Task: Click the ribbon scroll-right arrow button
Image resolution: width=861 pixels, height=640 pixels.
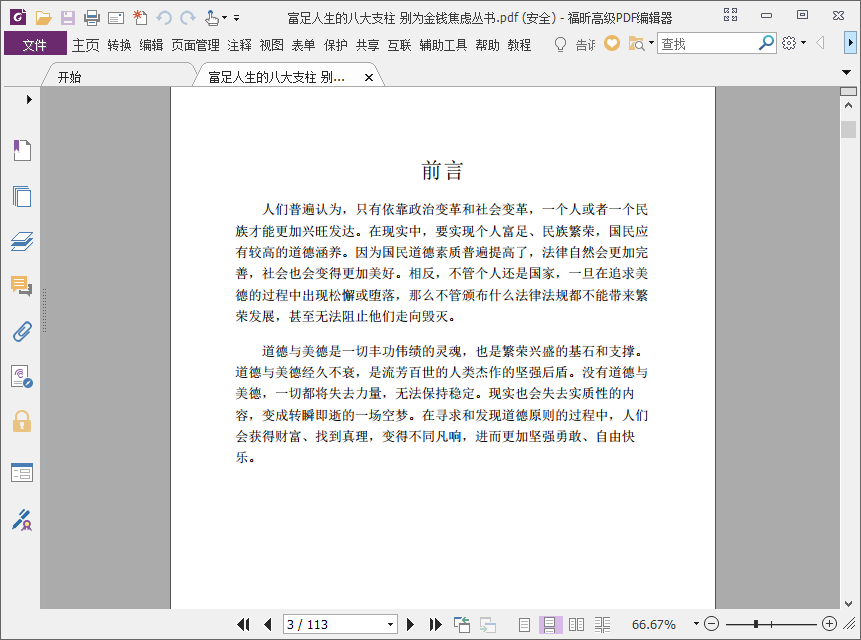Action: click(x=850, y=43)
